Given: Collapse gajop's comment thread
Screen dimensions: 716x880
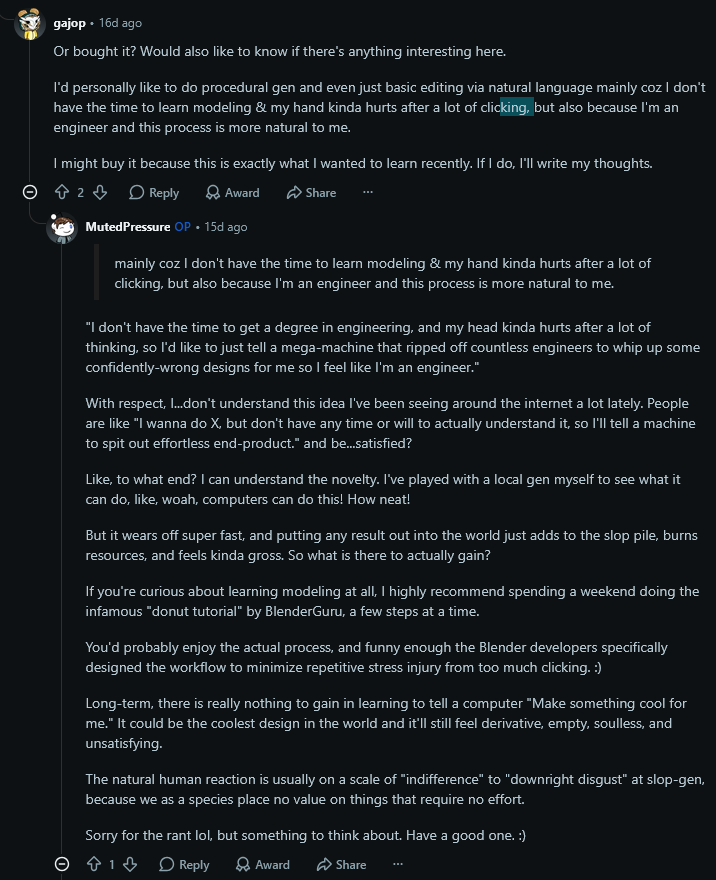Looking at the screenshot, I should [30, 192].
